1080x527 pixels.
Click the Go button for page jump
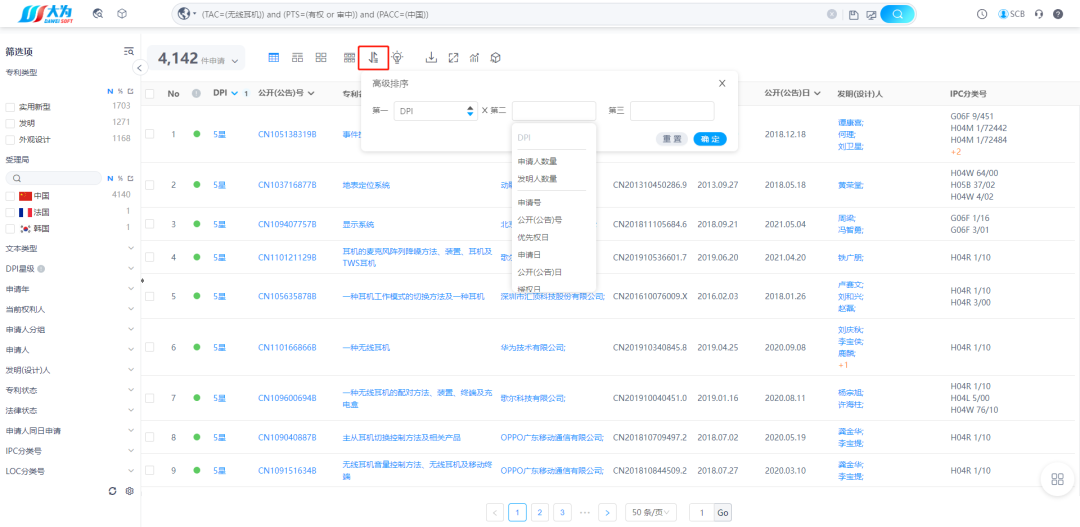coord(723,513)
